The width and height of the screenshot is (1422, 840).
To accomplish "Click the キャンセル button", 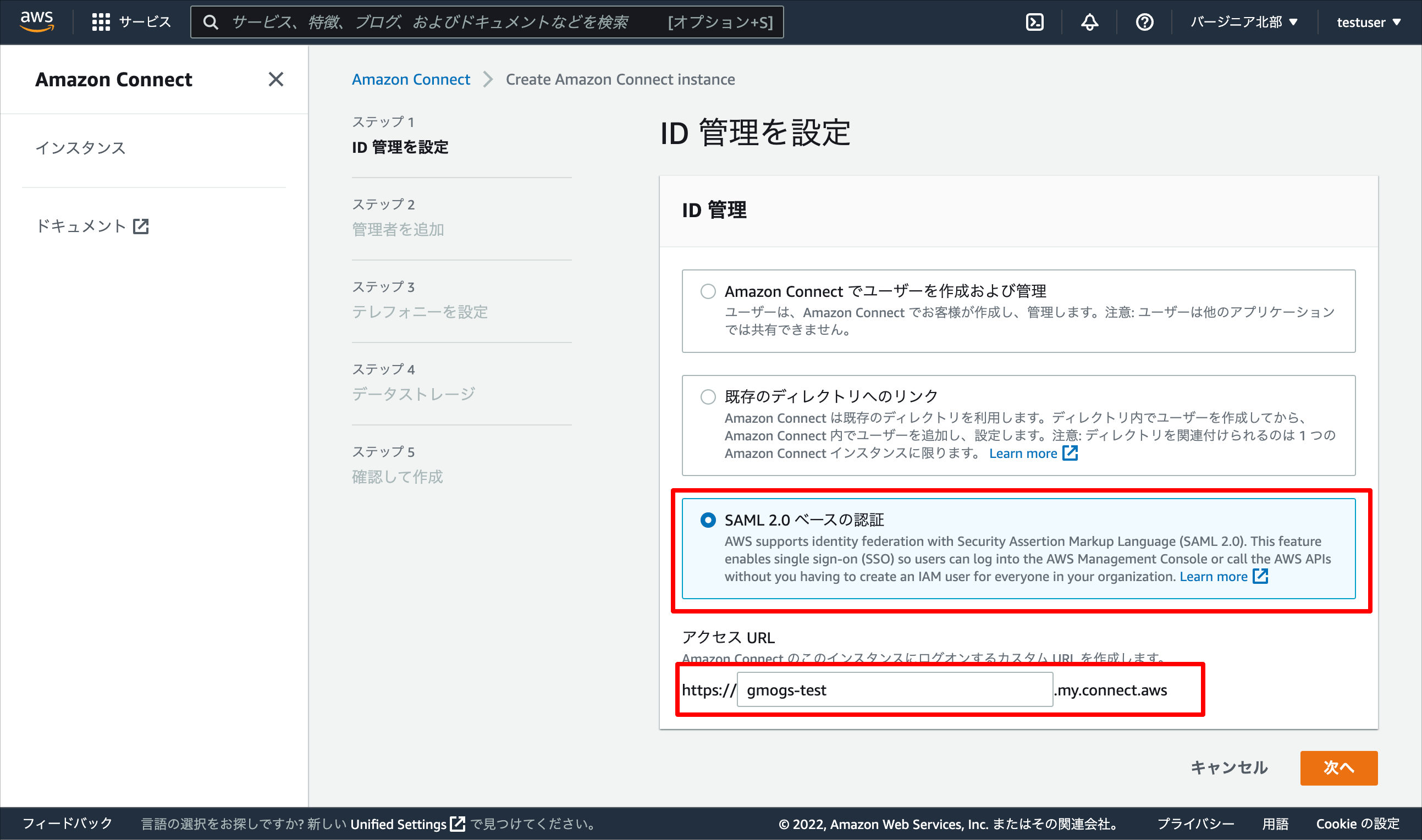I will pyautogui.click(x=1229, y=767).
